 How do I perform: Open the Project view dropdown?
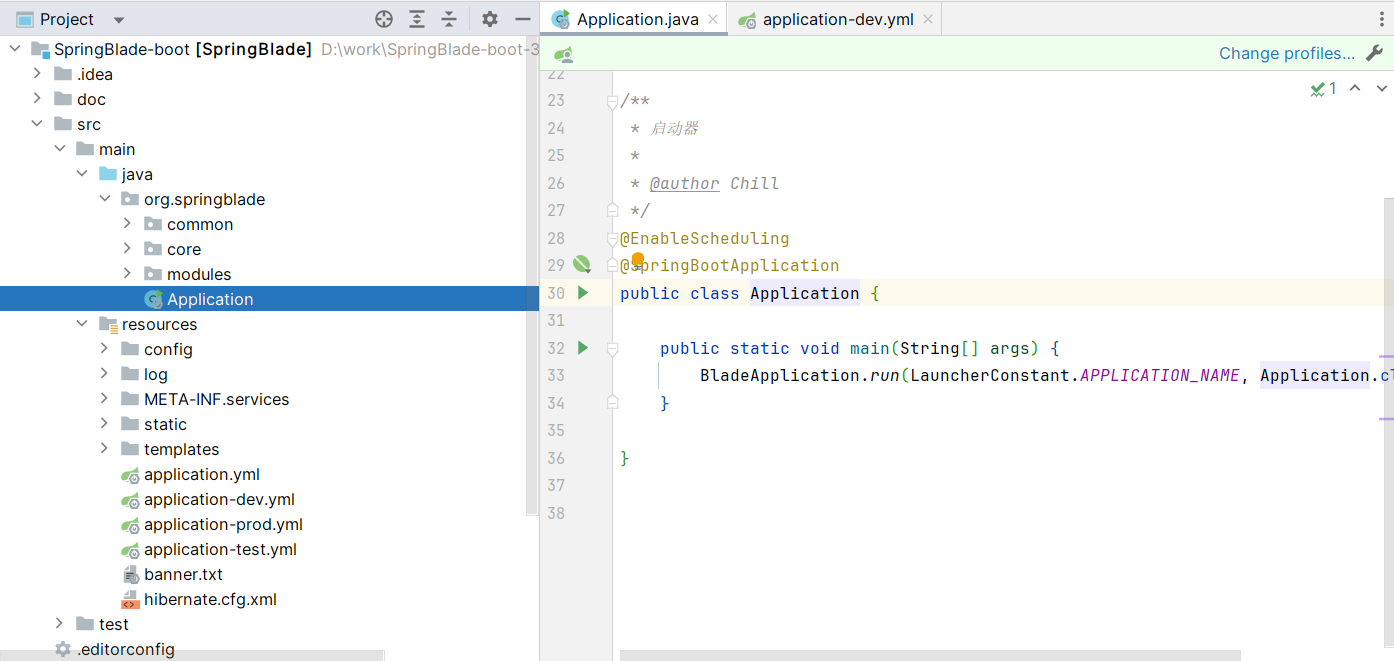click(119, 20)
